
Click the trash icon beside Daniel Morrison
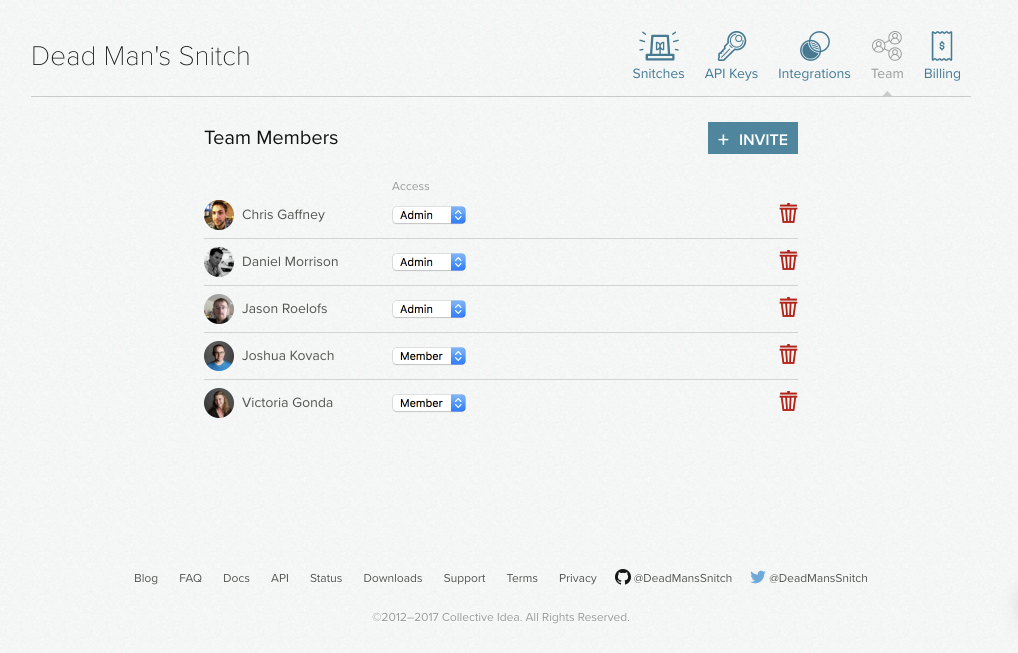[x=788, y=260]
